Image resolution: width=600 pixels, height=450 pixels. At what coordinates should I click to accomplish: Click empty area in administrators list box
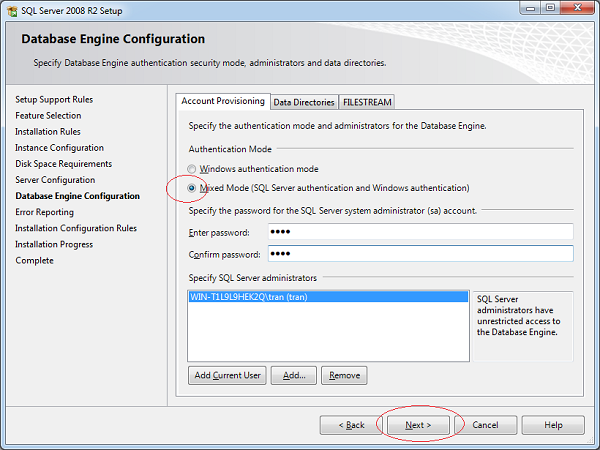tap(327, 335)
